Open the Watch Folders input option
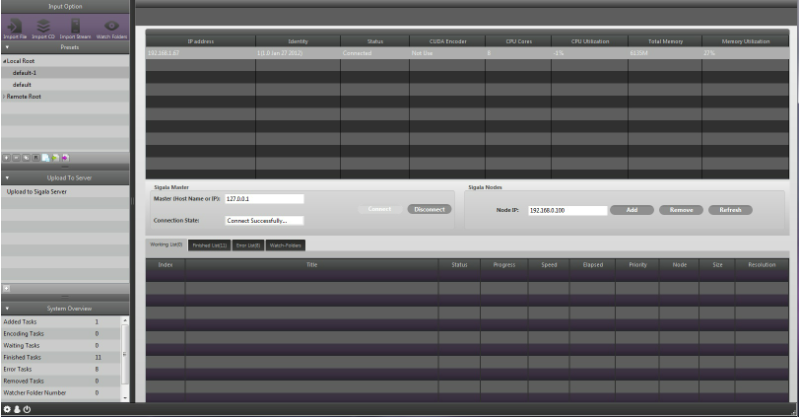This screenshot has width=800, height=417. point(112,29)
